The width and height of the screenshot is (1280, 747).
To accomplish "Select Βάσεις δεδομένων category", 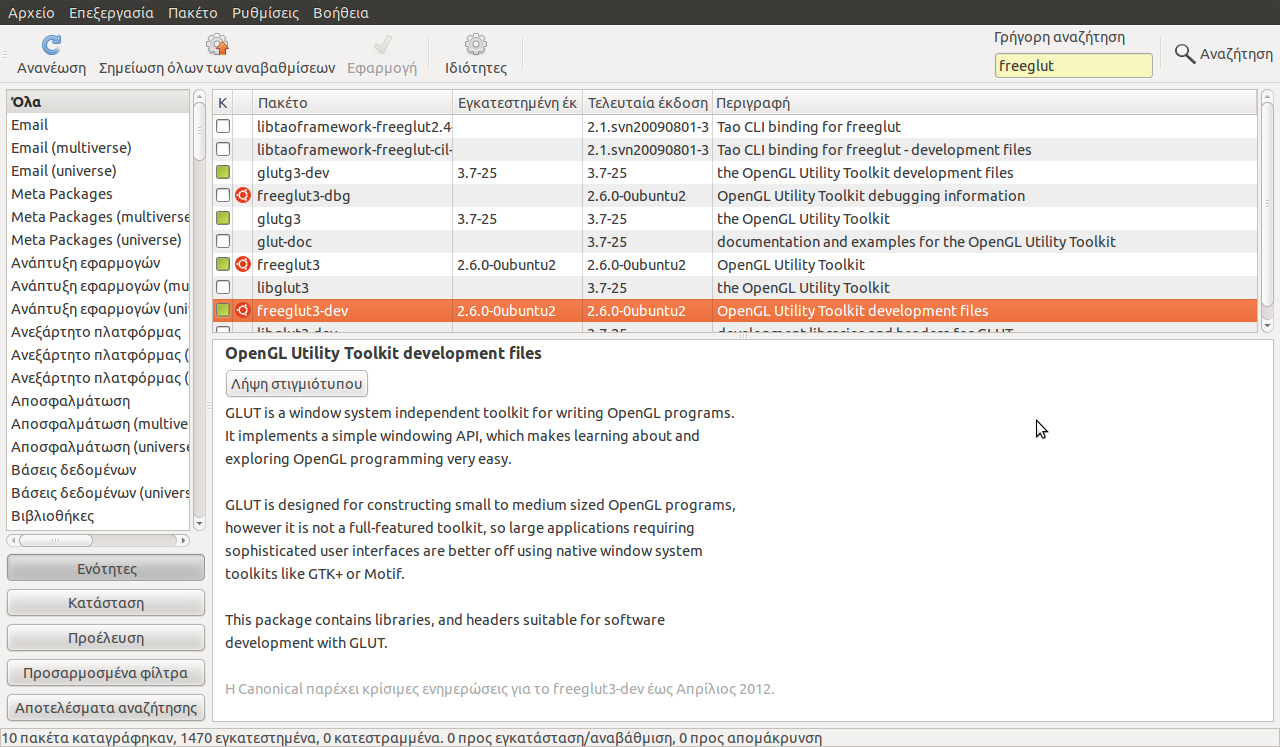I will point(98,470).
